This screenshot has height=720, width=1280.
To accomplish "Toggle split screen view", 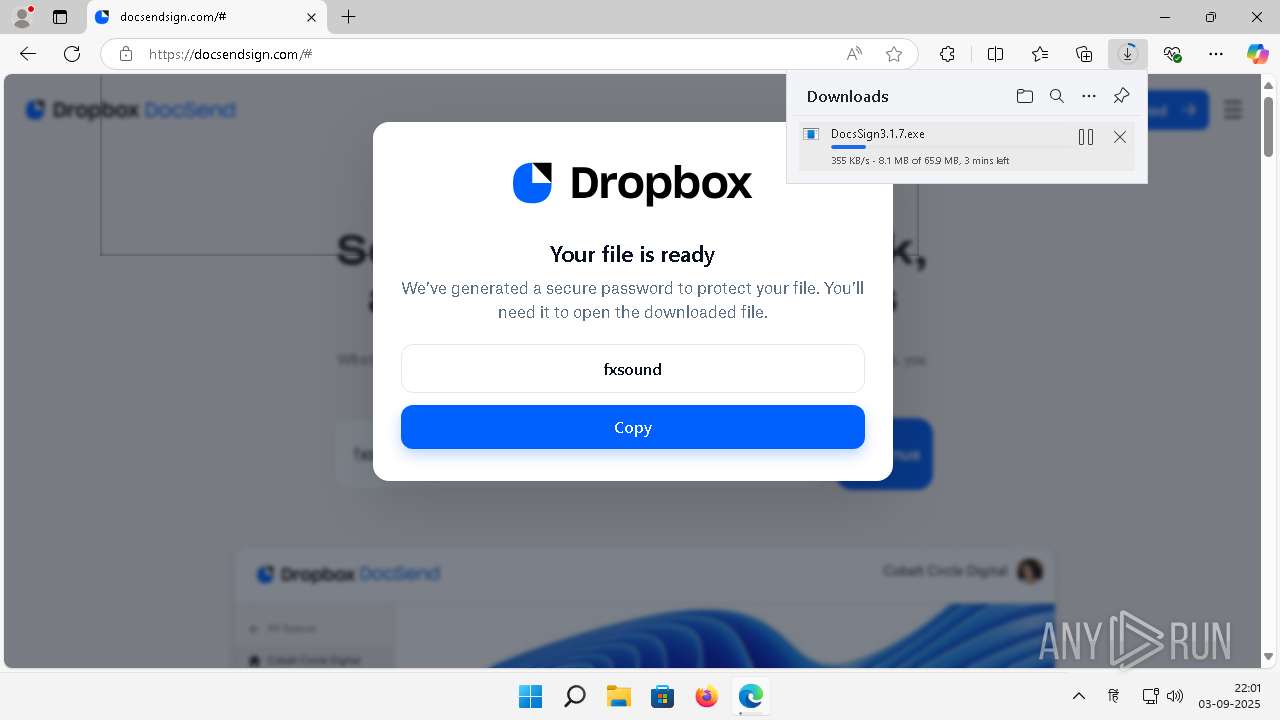I will 995,54.
